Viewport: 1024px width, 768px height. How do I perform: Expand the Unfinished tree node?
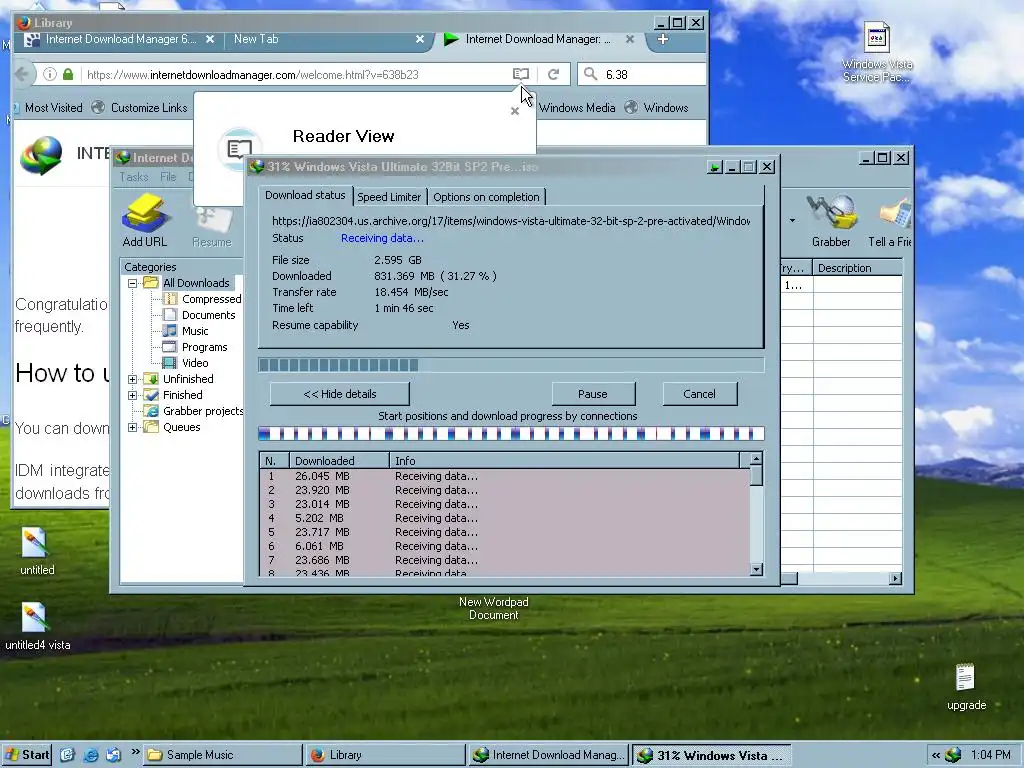[x=133, y=379]
